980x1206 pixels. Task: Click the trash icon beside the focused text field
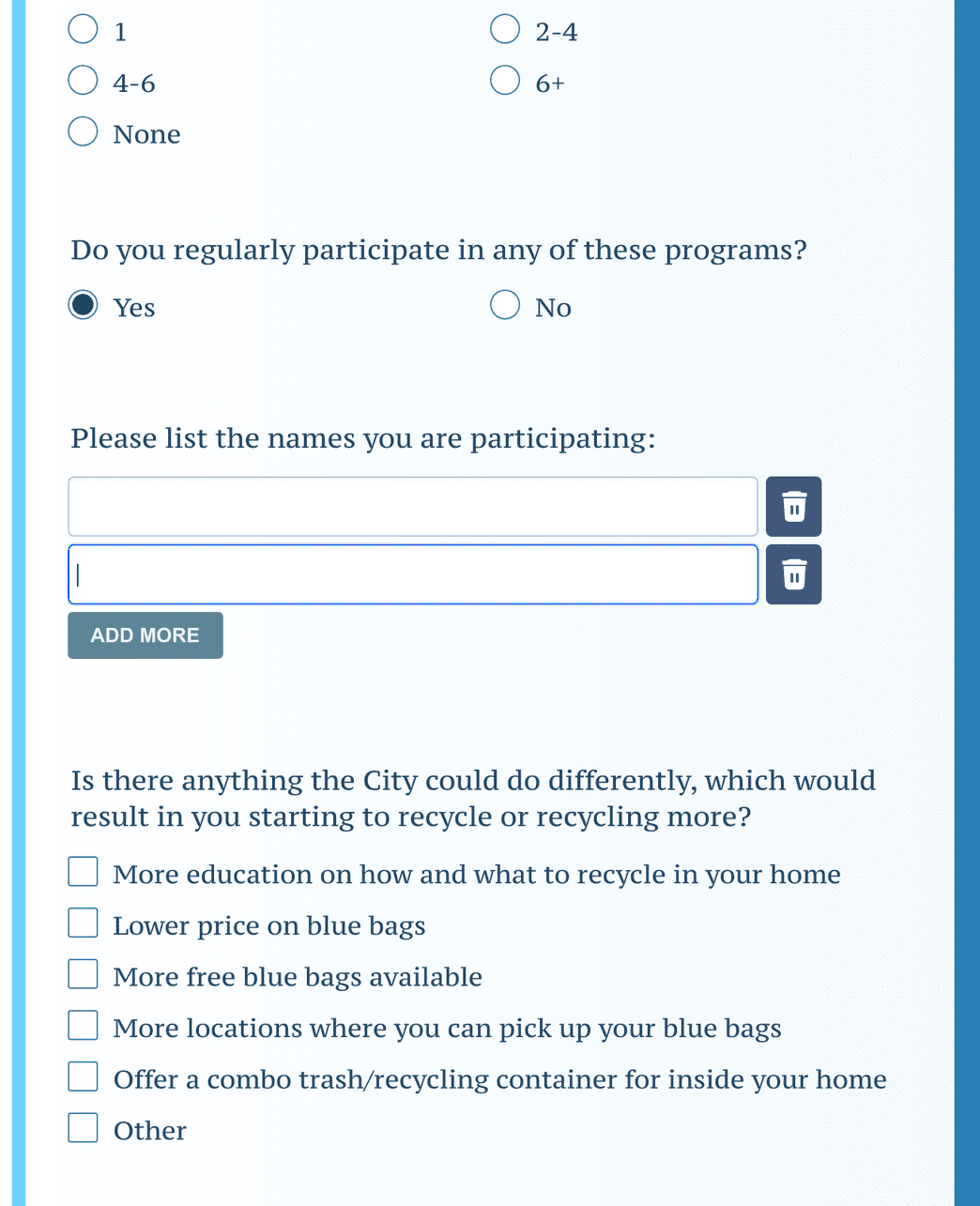point(793,573)
